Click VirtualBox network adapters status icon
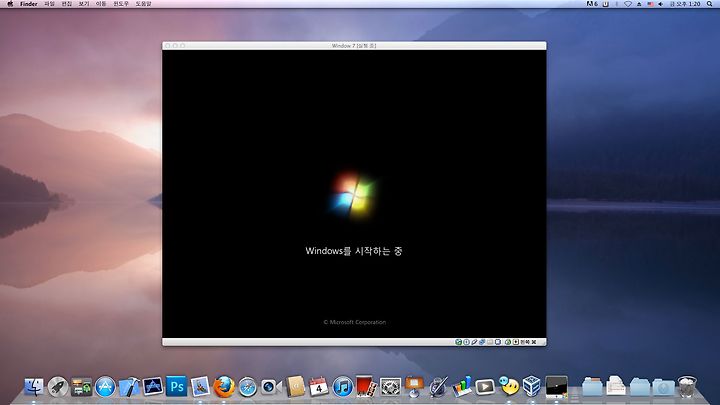This screenshot has width=720, height=405. [482, 342]
